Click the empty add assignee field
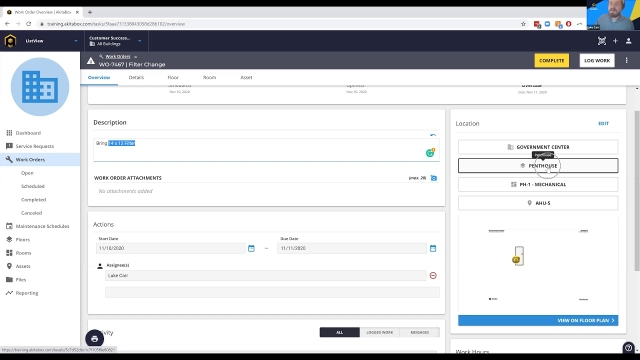Screen dimensions: 640x360 pyautogui.click(x=272, y=292)
